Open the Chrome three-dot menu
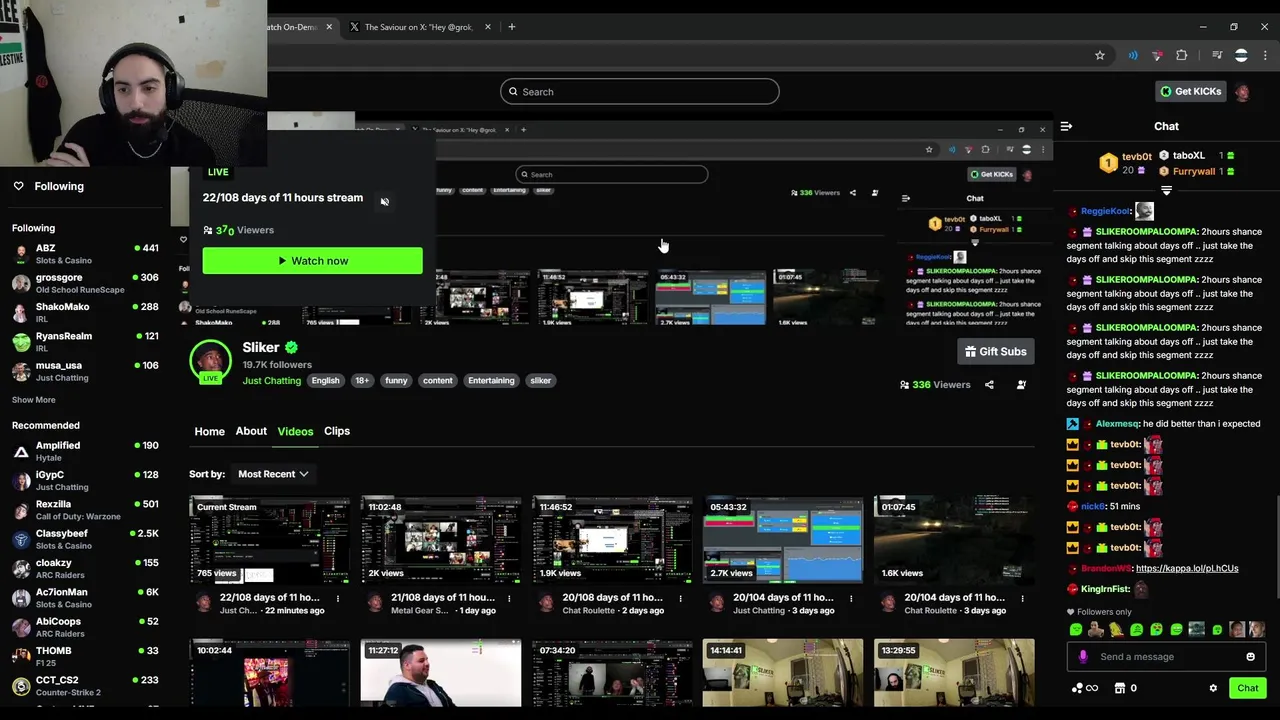Screen dimensions: 1280x720 [x=1265, y=56]
